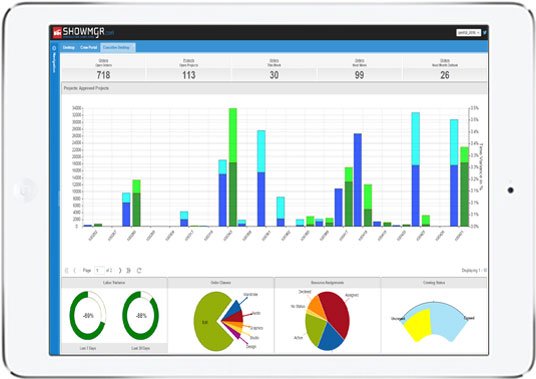This screenshot has width=536, height=379.
Task: Click the -88% labor variance donut
Action: coord(140,315)
